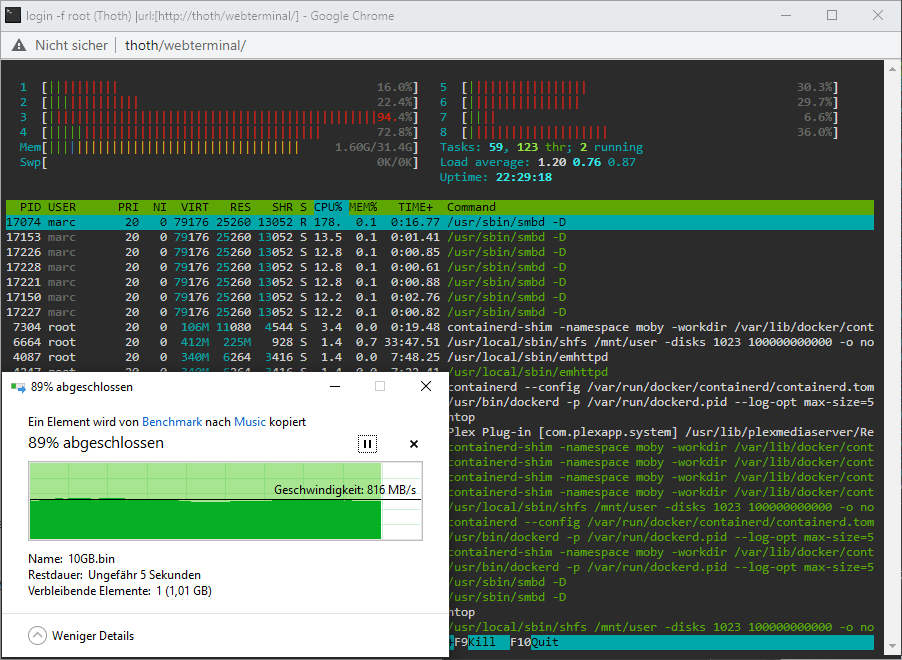Image resolution: width=902 pixels, height=660 pixels.
Task: Select process row PID 17221
Action: click(439, 282)
